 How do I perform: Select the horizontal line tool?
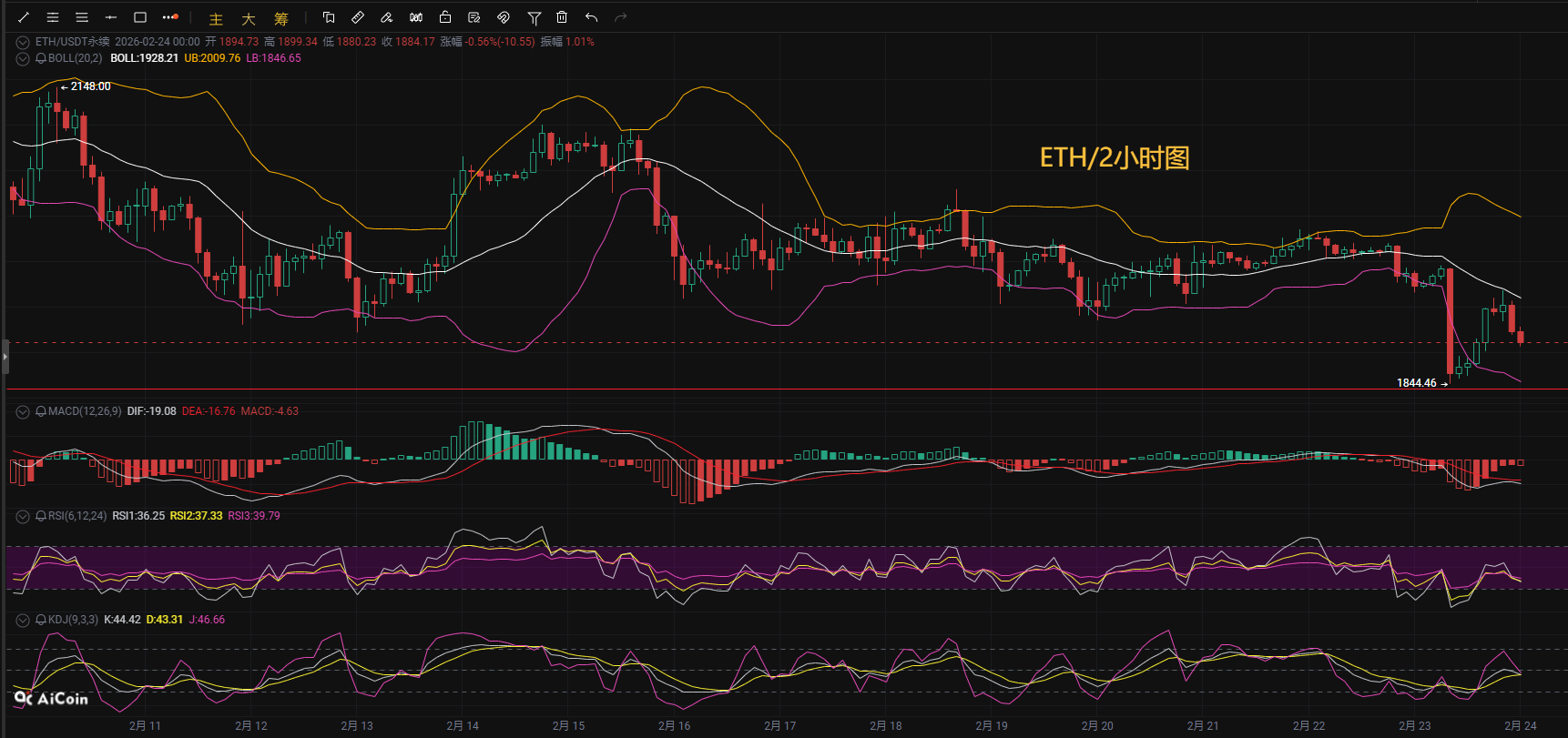[x=111, y=17]
